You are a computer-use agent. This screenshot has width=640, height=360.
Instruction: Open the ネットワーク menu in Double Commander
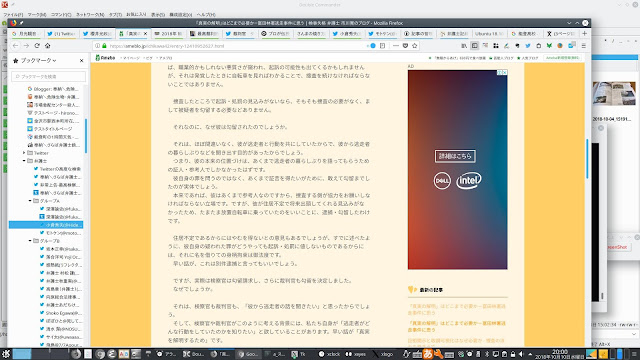(90, 15)
